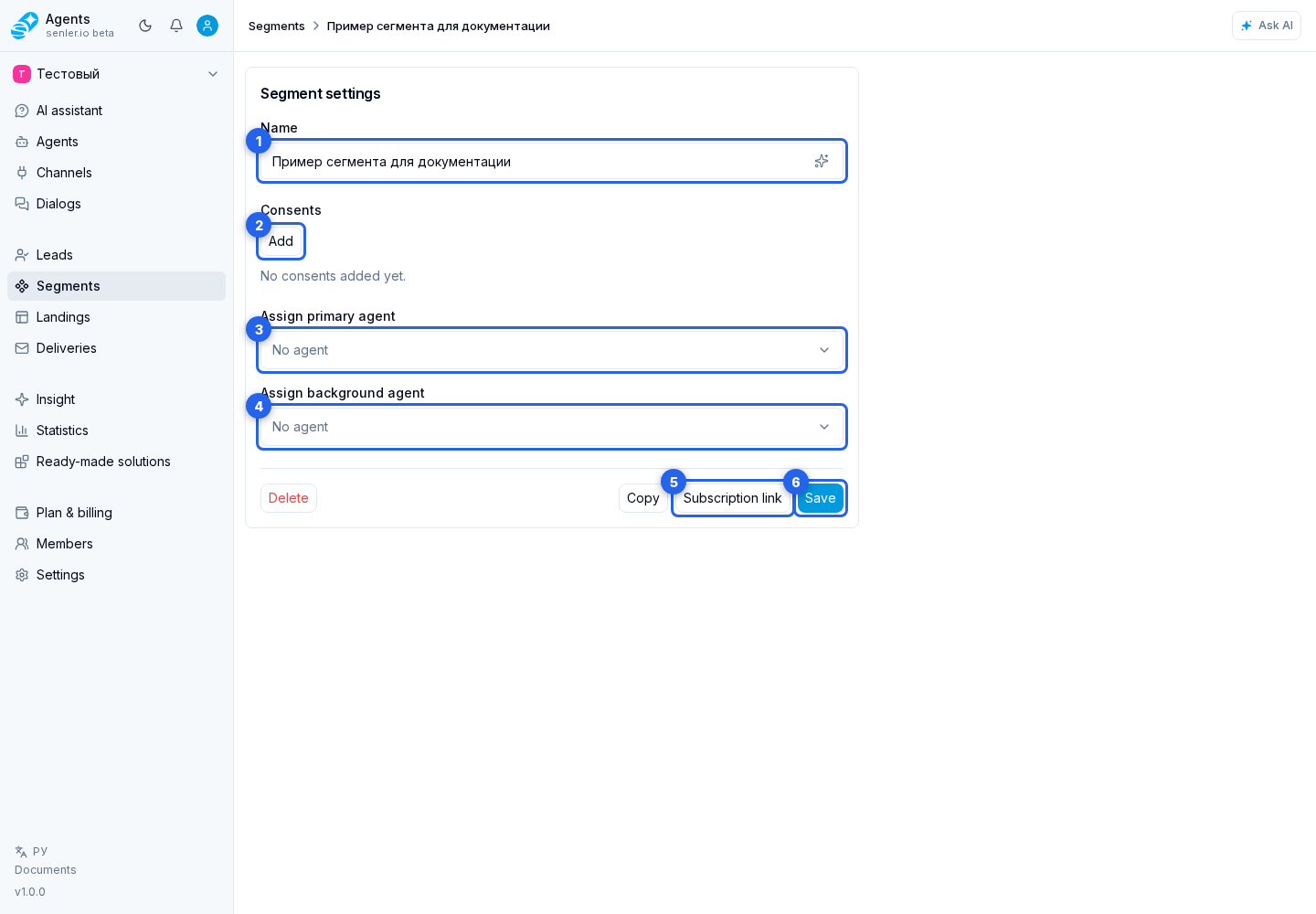Image resolution: width=1316 pixels, height=914 pixels.
Task: Click the Segments breadcrumb link
Action: pos(277,26)
